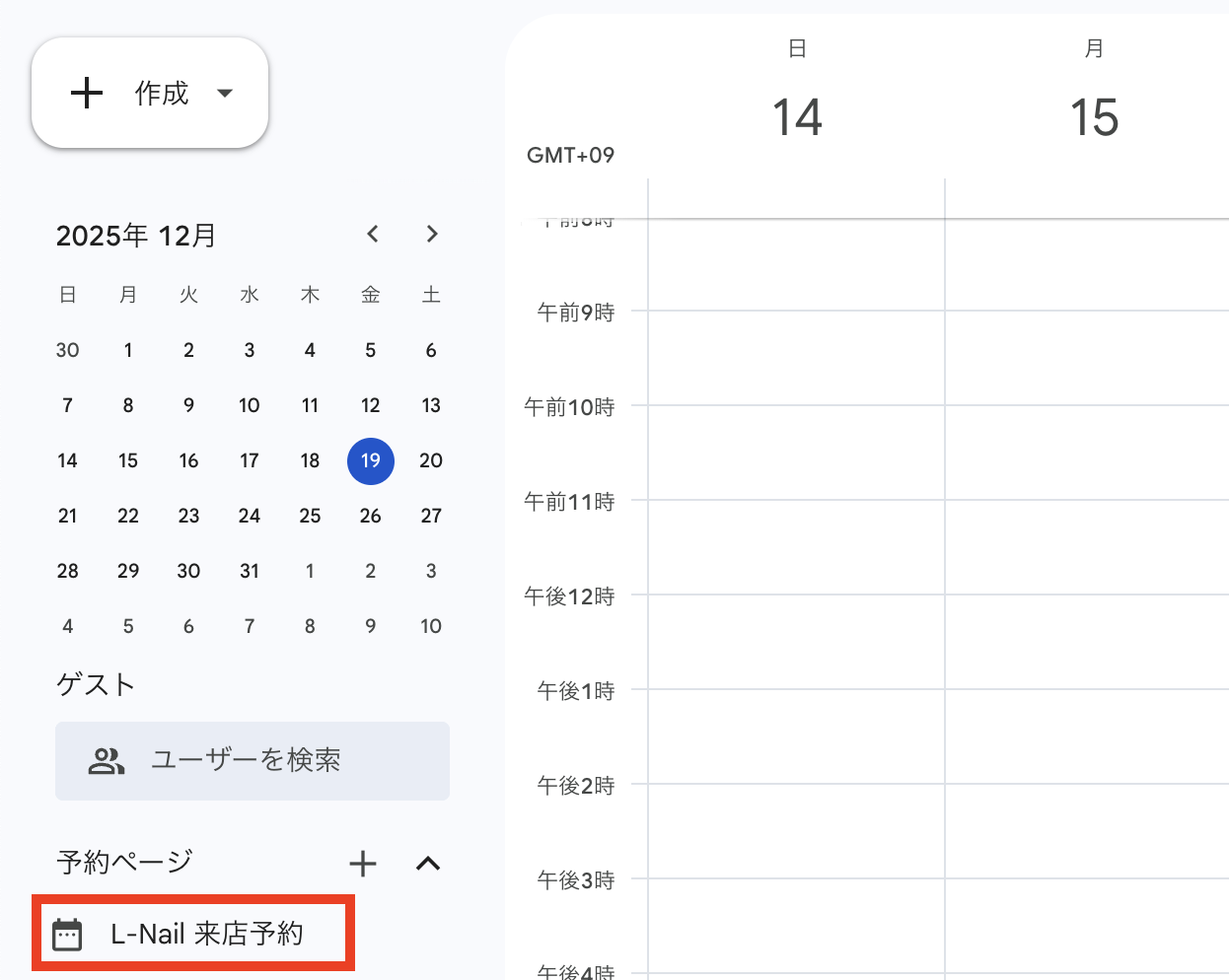1229x980 pixels.
Task: Click Monday 15 column header date
Action: point(1094,117)
